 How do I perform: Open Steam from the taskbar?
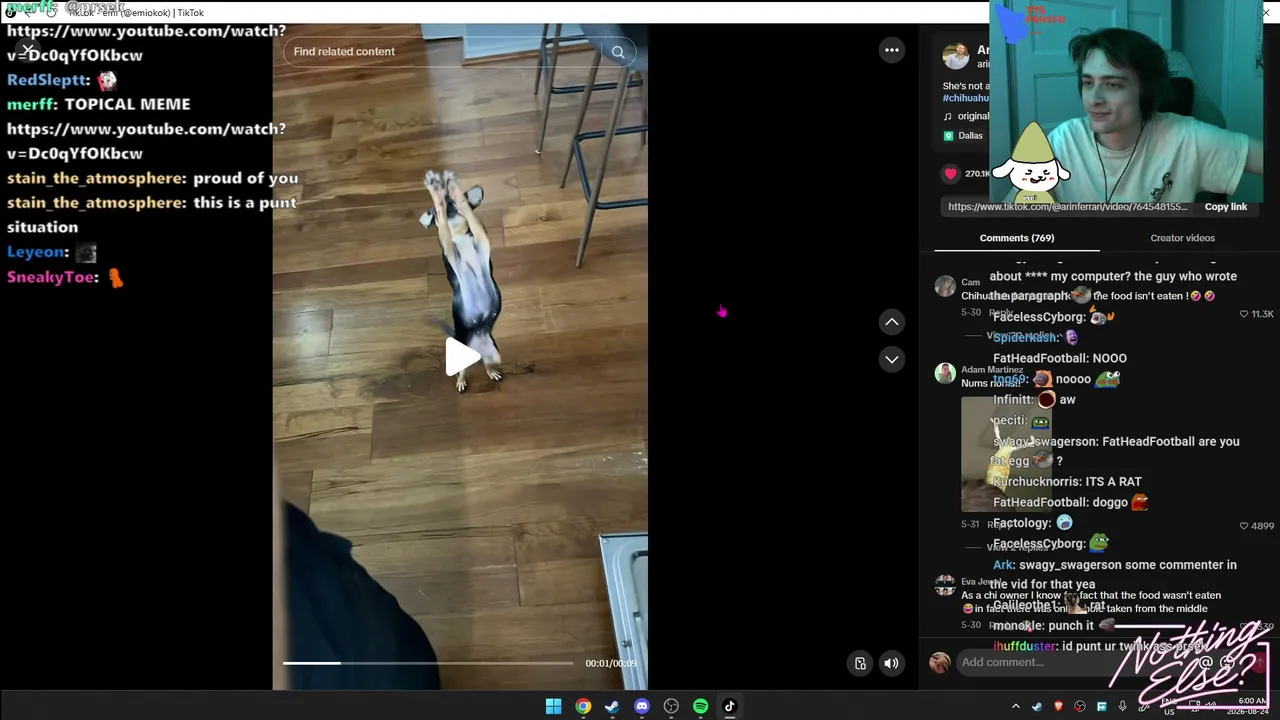[x=612, y=706]
